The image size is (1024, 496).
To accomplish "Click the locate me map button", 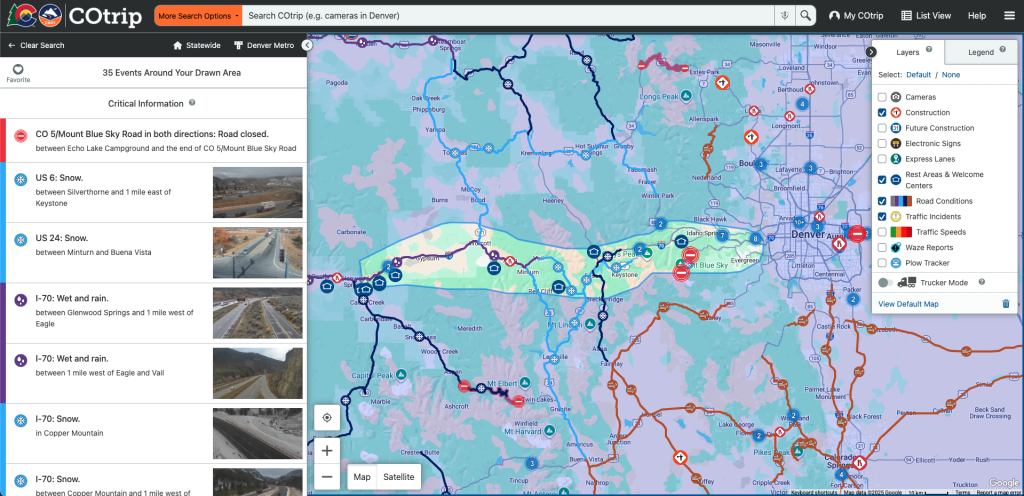I will point(327,417).
